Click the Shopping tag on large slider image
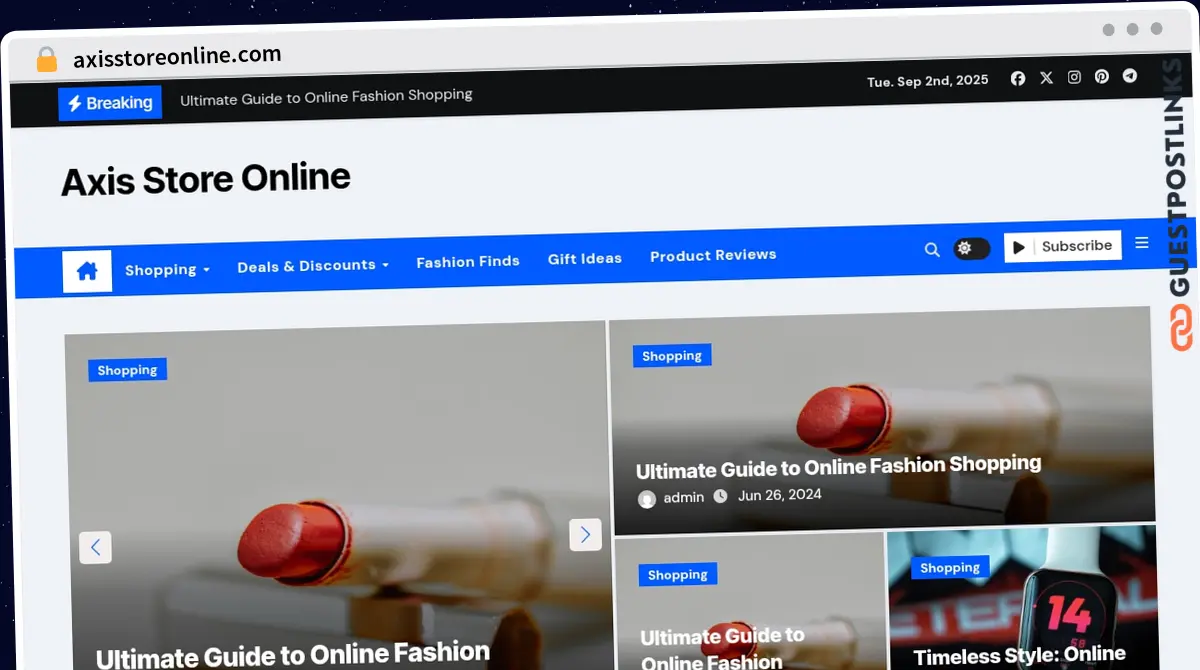Image resolution: width=1200 pixels, height=670 pixels. click(x=127, y=370)
